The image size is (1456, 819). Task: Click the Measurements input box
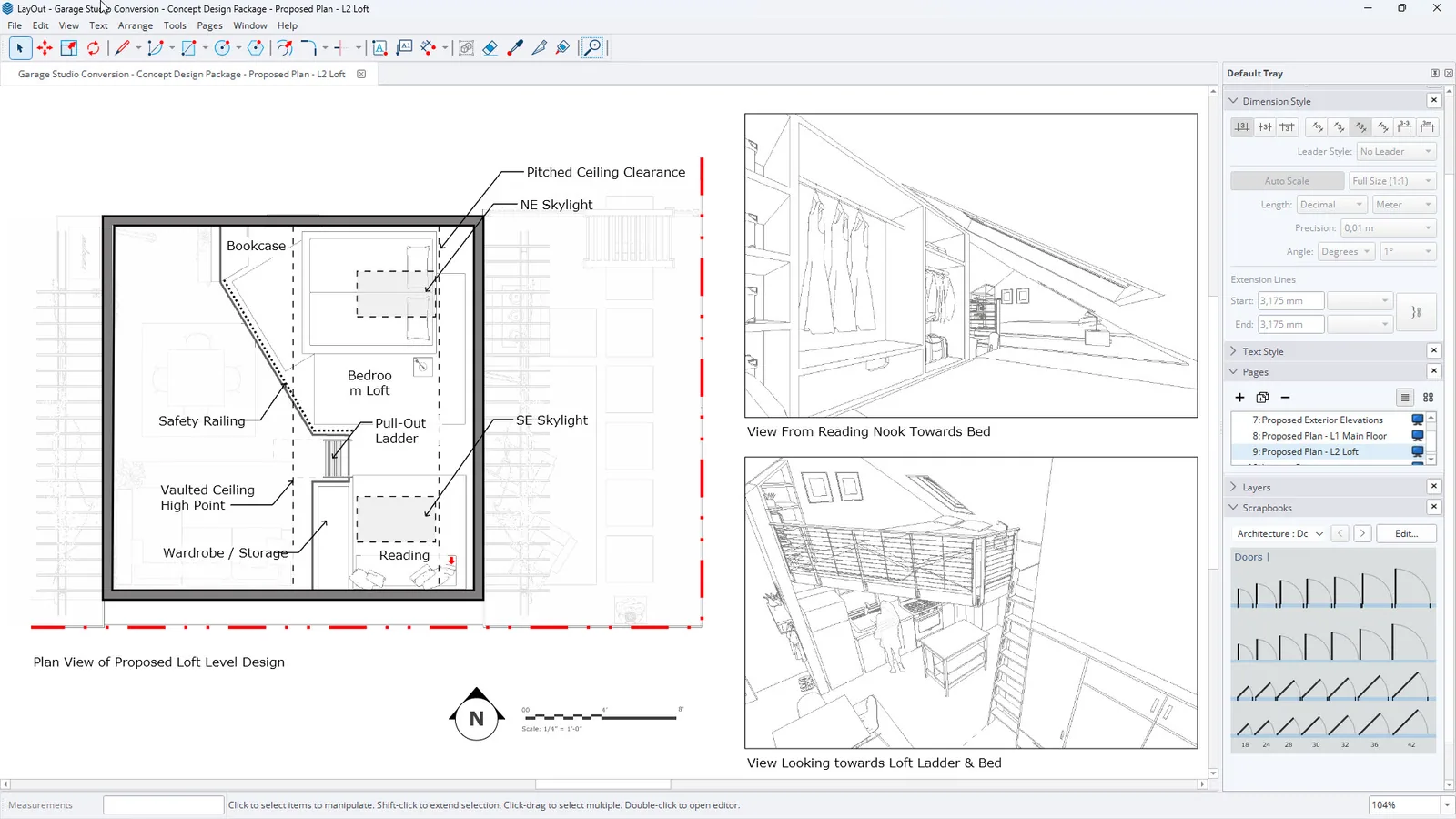163,805
